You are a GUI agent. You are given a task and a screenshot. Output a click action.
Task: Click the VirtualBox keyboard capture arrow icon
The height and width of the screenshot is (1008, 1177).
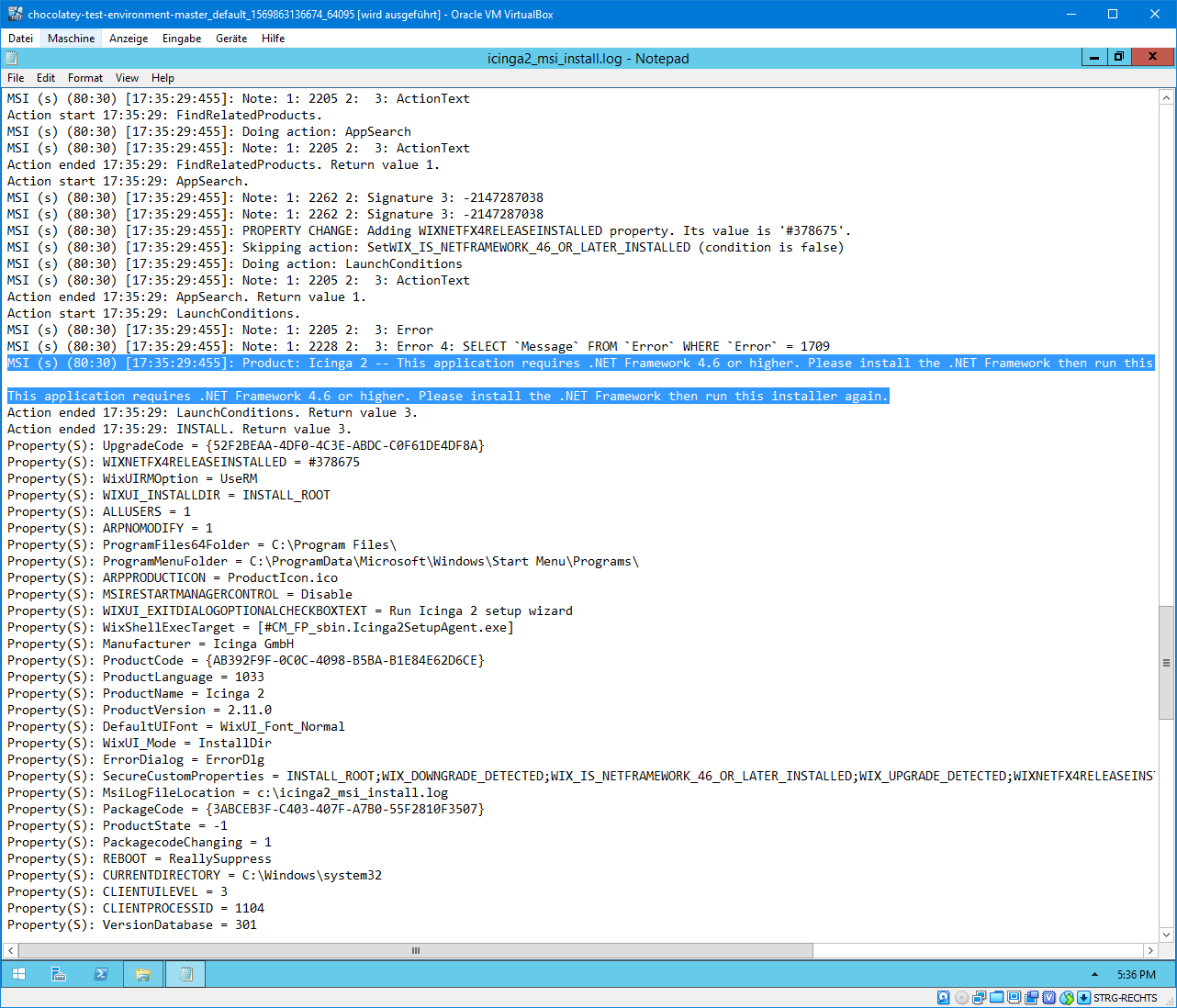(1083, 998)
